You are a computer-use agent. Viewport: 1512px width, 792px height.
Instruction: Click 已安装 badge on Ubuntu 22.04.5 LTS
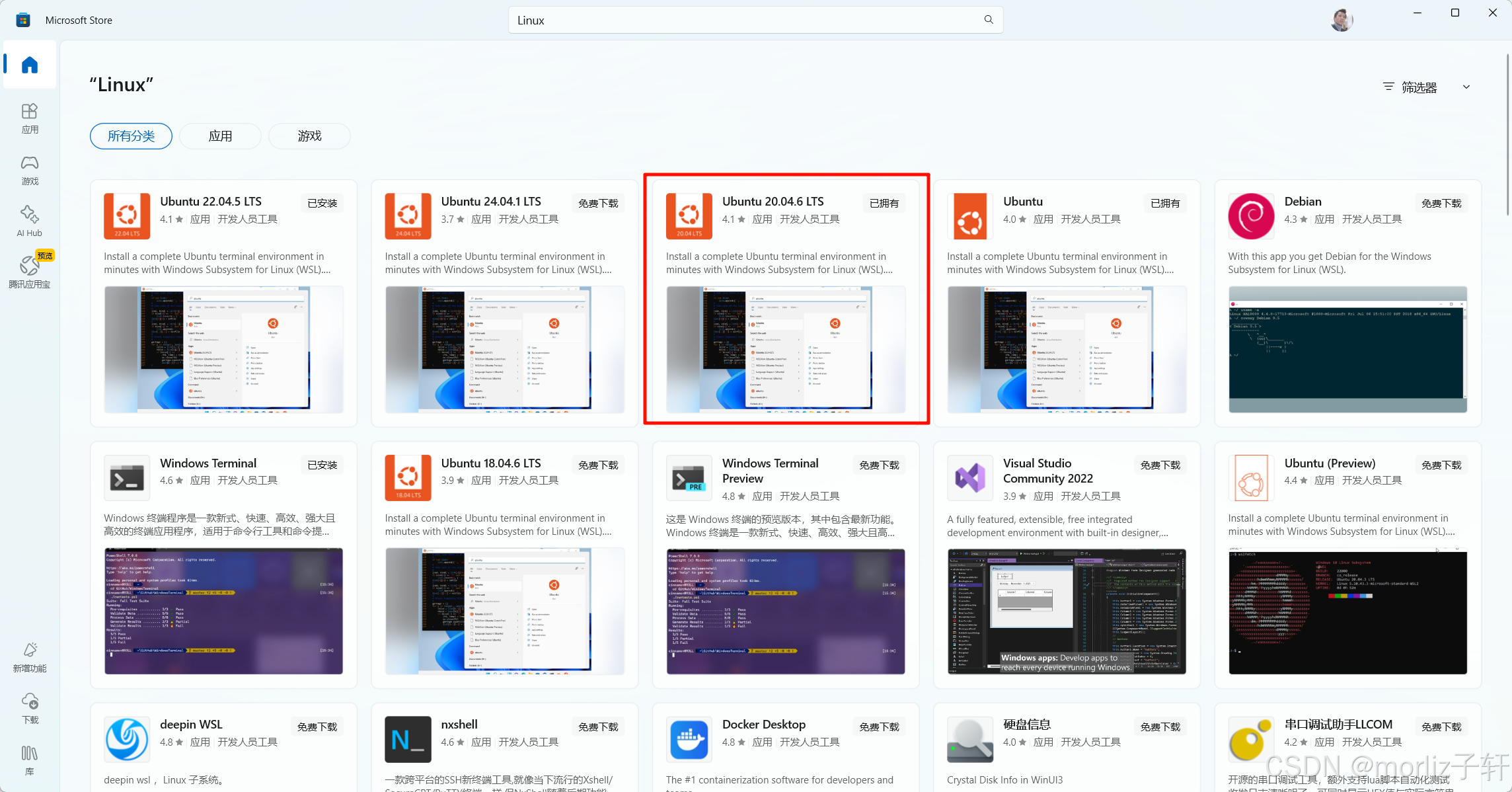click(322, 203)
